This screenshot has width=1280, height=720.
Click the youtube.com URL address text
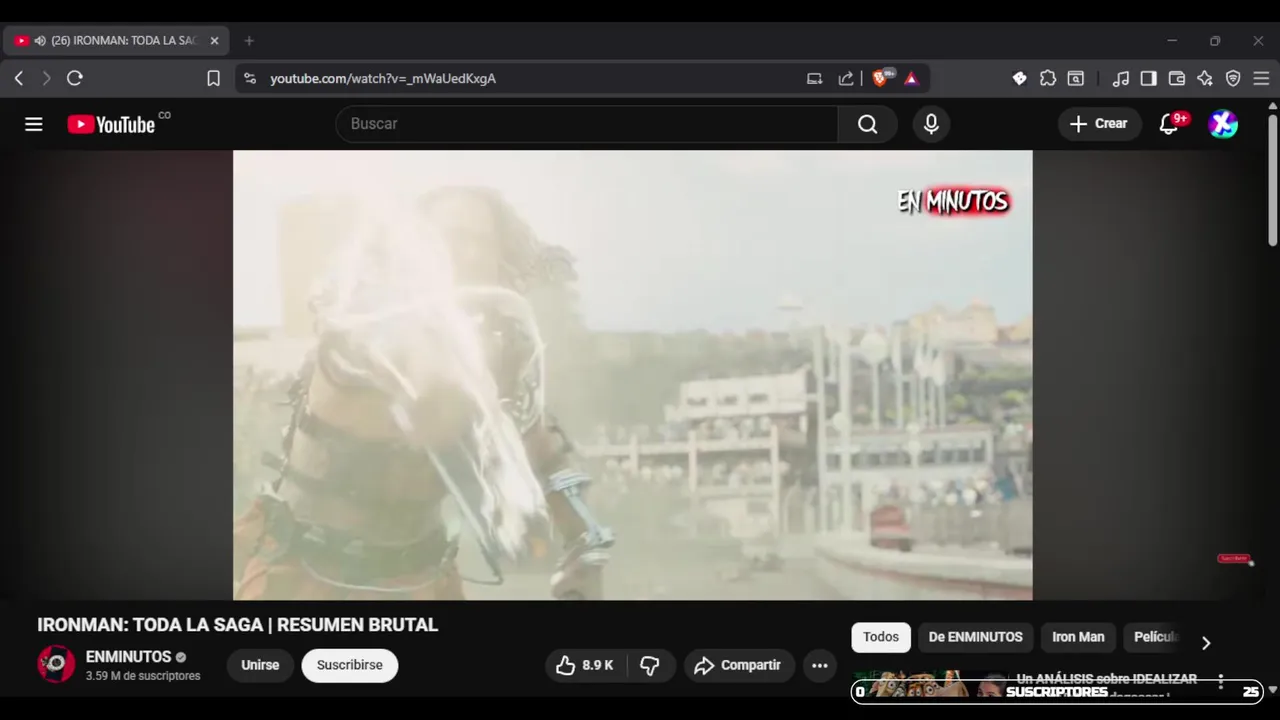pyautogui.click(x=383, y=78)
